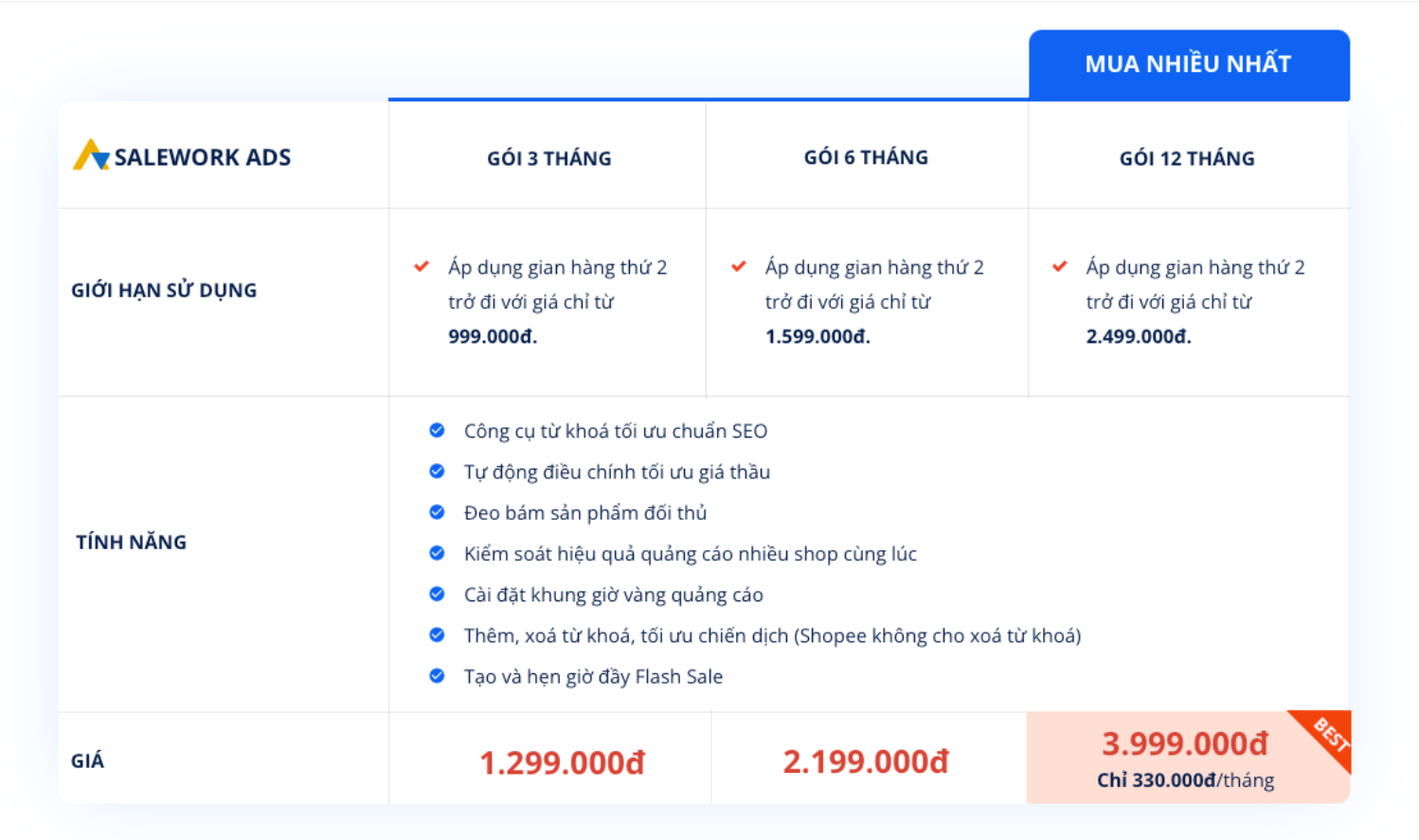Click blue check beside Flash Sale scheduling feature
1419x840 pixels.
click(x=437, y=676)
